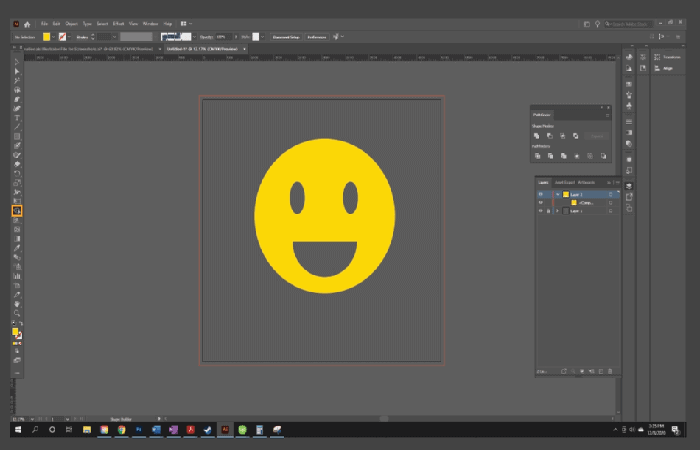Switch to Artboards tab
The image size is (700, 450).
point(586,183)
